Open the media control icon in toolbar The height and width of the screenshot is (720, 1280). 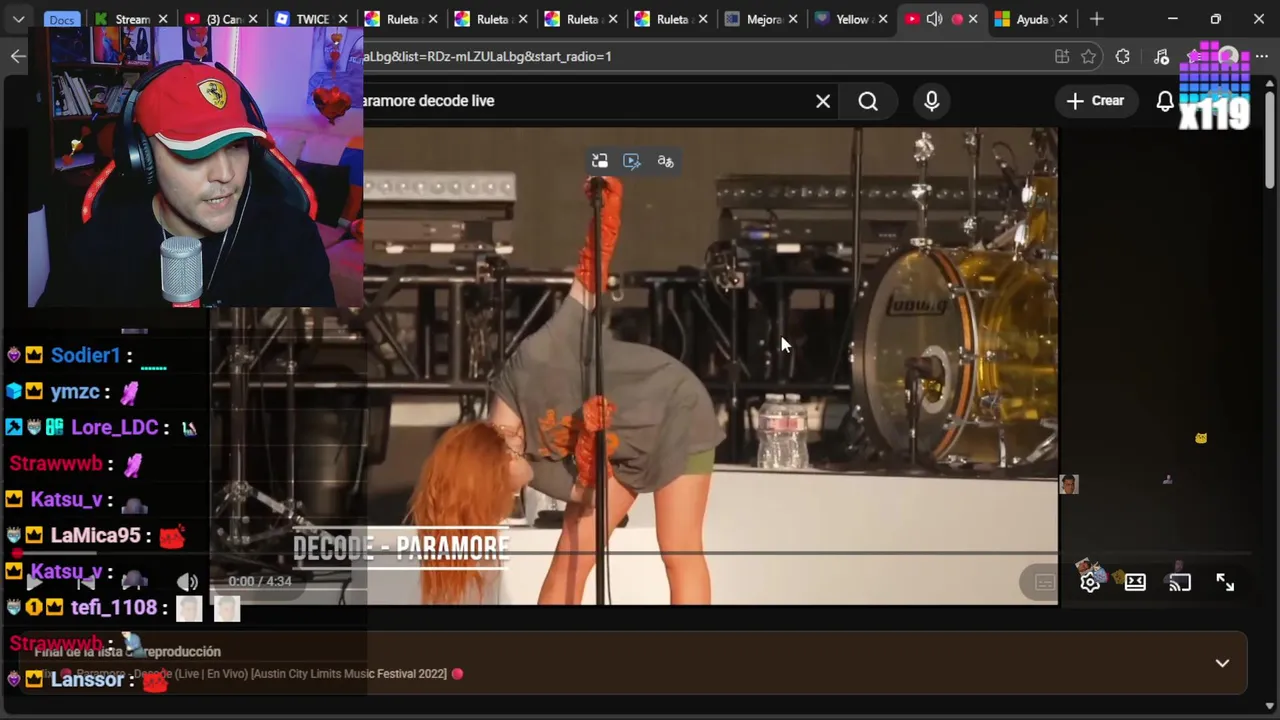[x=1161, y=56]
